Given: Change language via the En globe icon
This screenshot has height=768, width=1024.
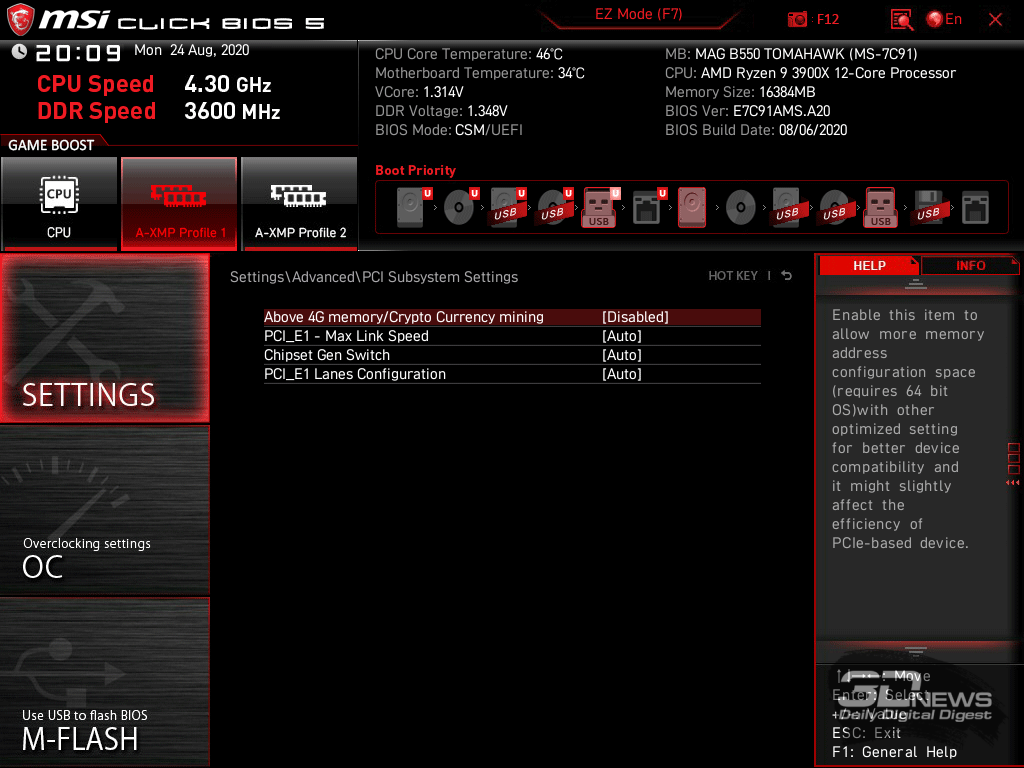Looking at the screenshot, I should 944,19.
